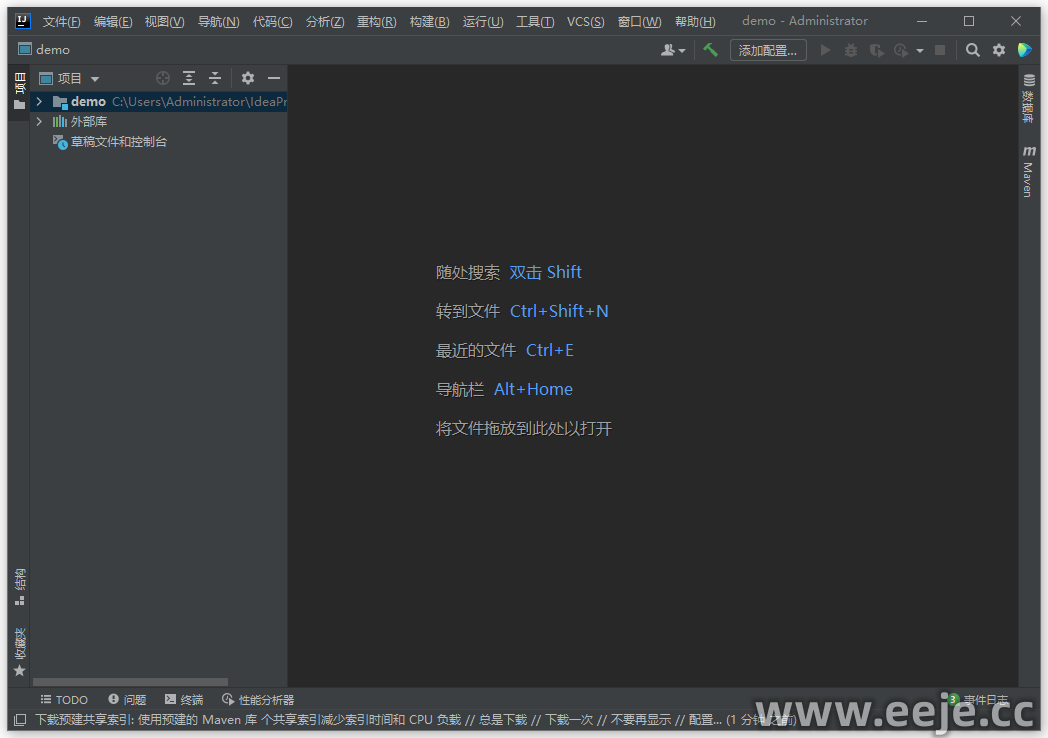Toggle the 数据库 side panel
The image size is (1048, 738).
coord(1028,100)
